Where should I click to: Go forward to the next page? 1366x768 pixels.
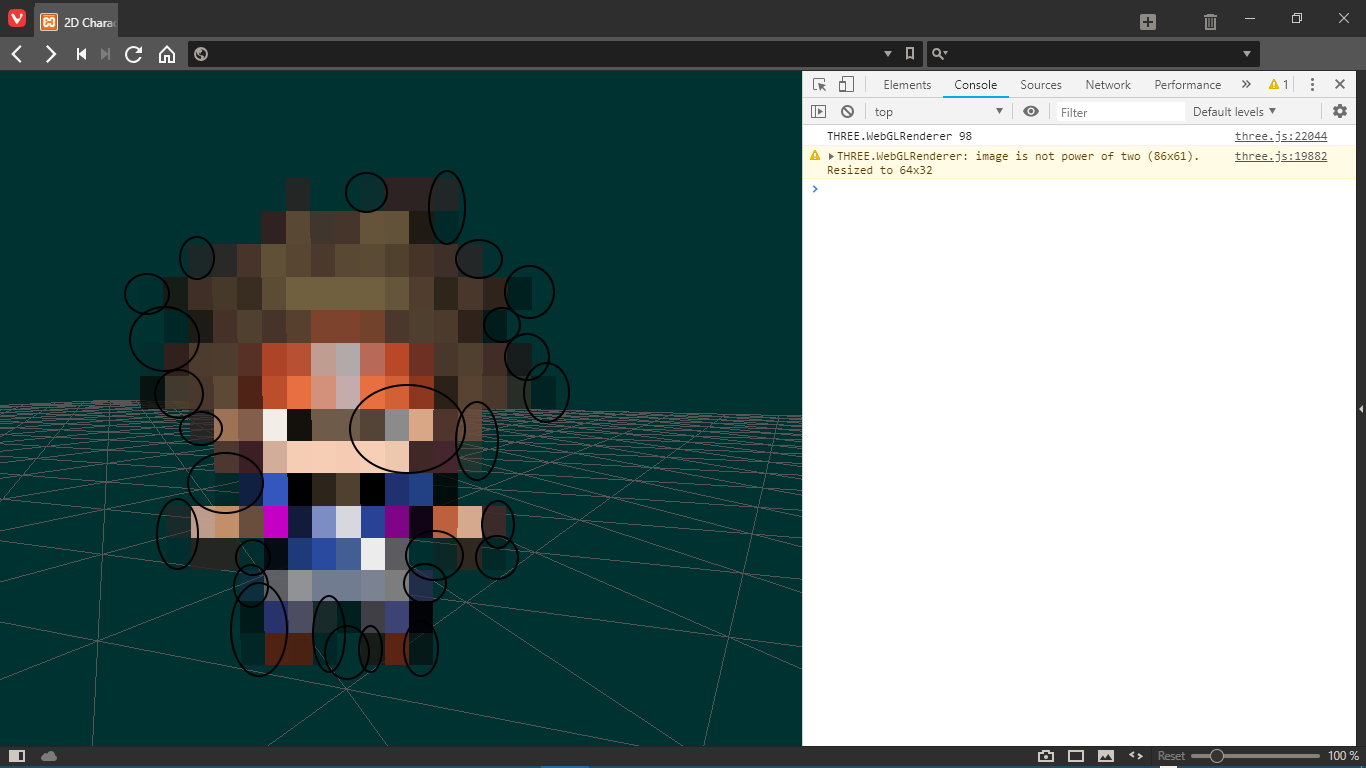(x=50, y=54)
